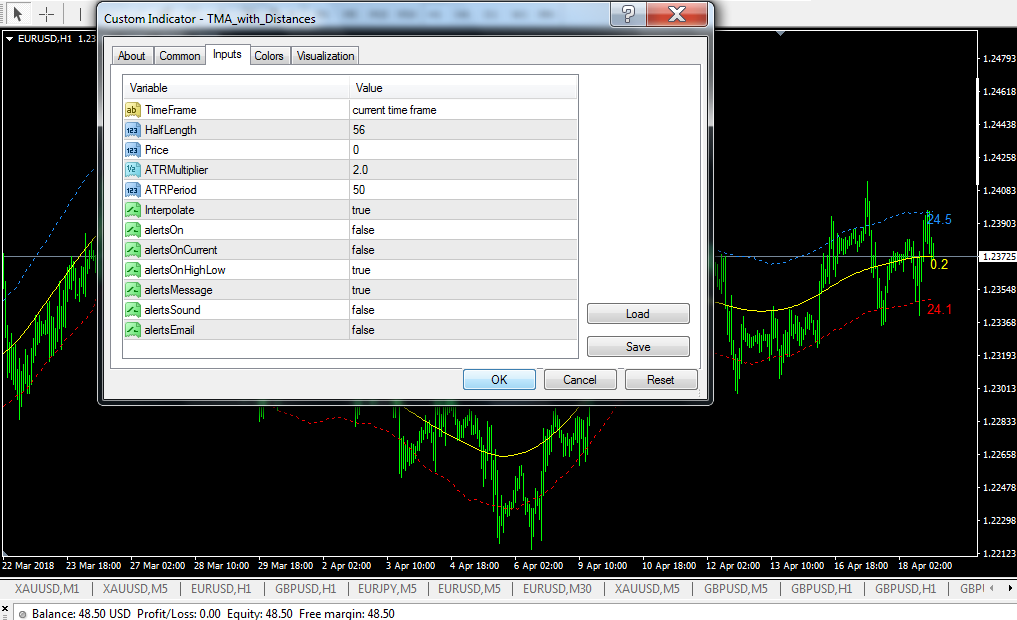The image size is (1017, 620).
Task: Close the terminal panel with the X icon
Action: [5, 609]
